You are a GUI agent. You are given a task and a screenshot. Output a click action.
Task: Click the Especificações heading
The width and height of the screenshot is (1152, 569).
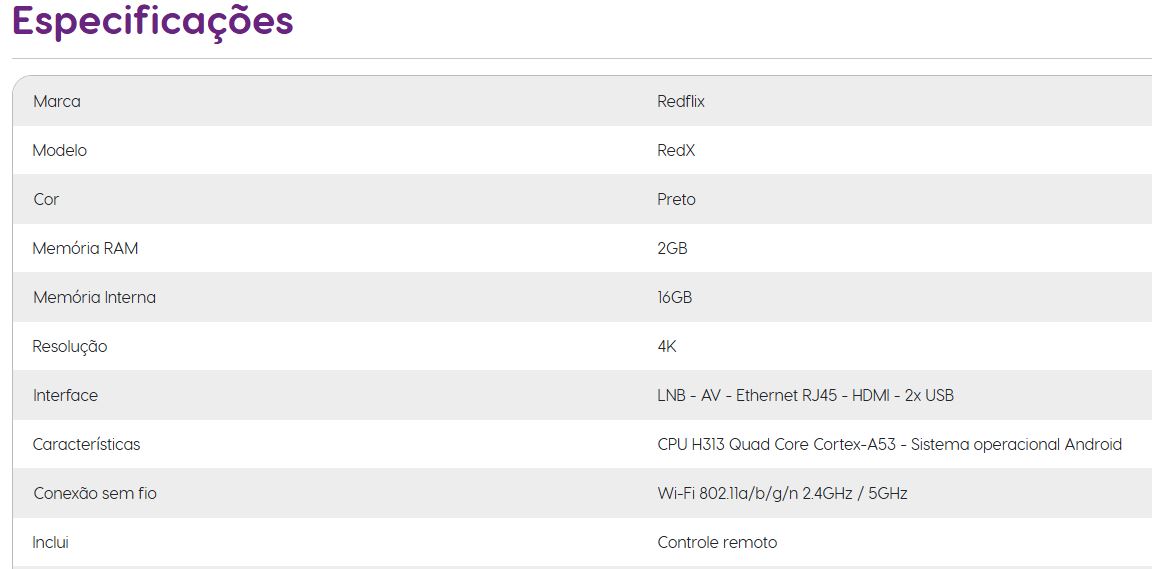(153, 22)
